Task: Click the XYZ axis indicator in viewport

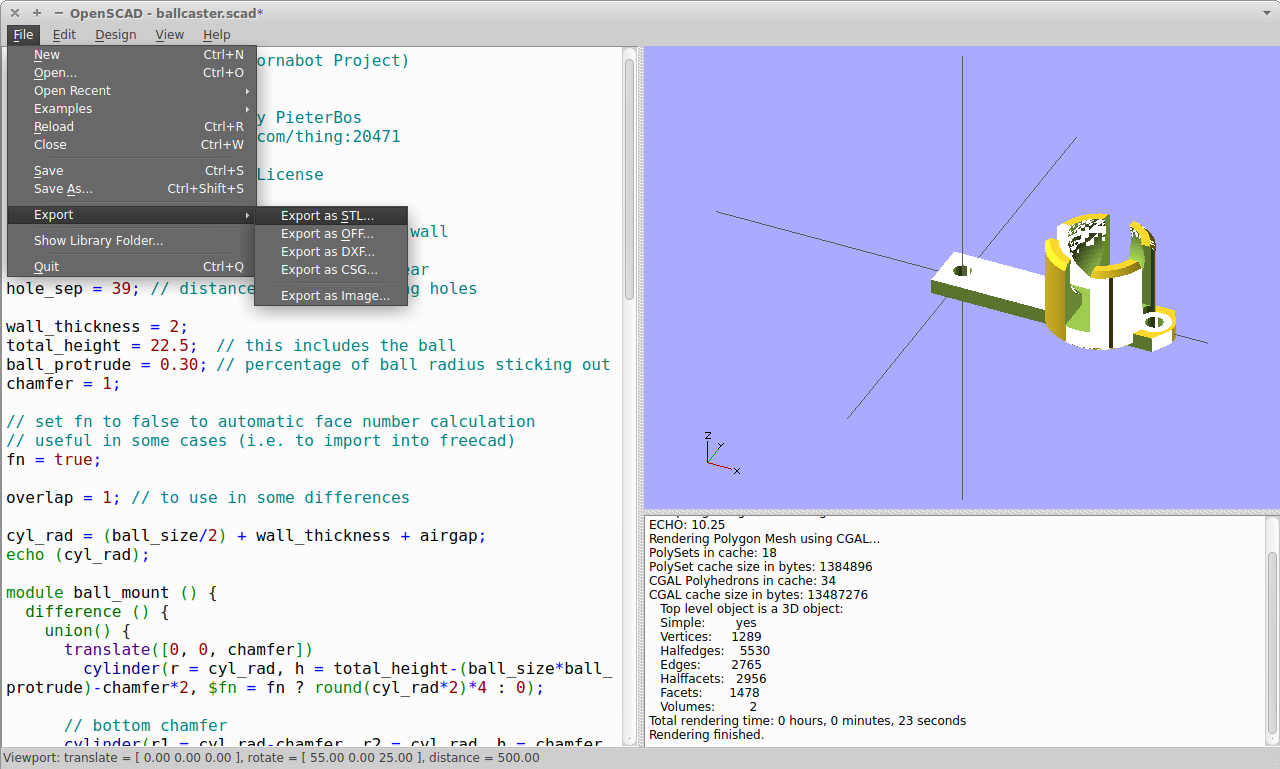Action: point(720,452)
